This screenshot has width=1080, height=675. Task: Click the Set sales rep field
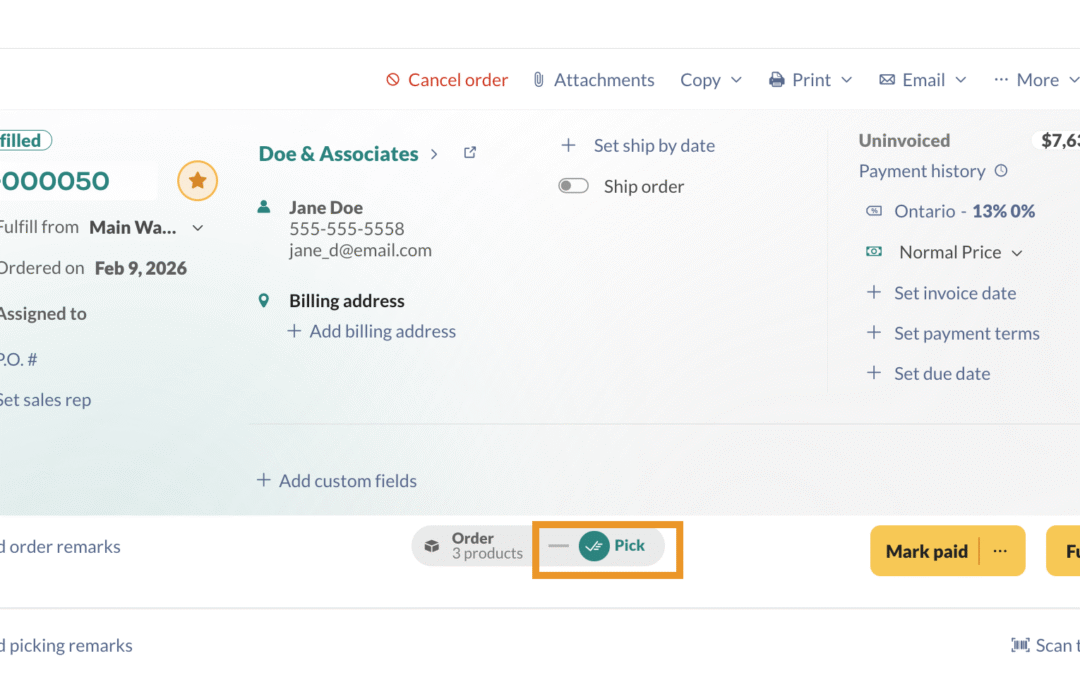[x=46, y=399]
